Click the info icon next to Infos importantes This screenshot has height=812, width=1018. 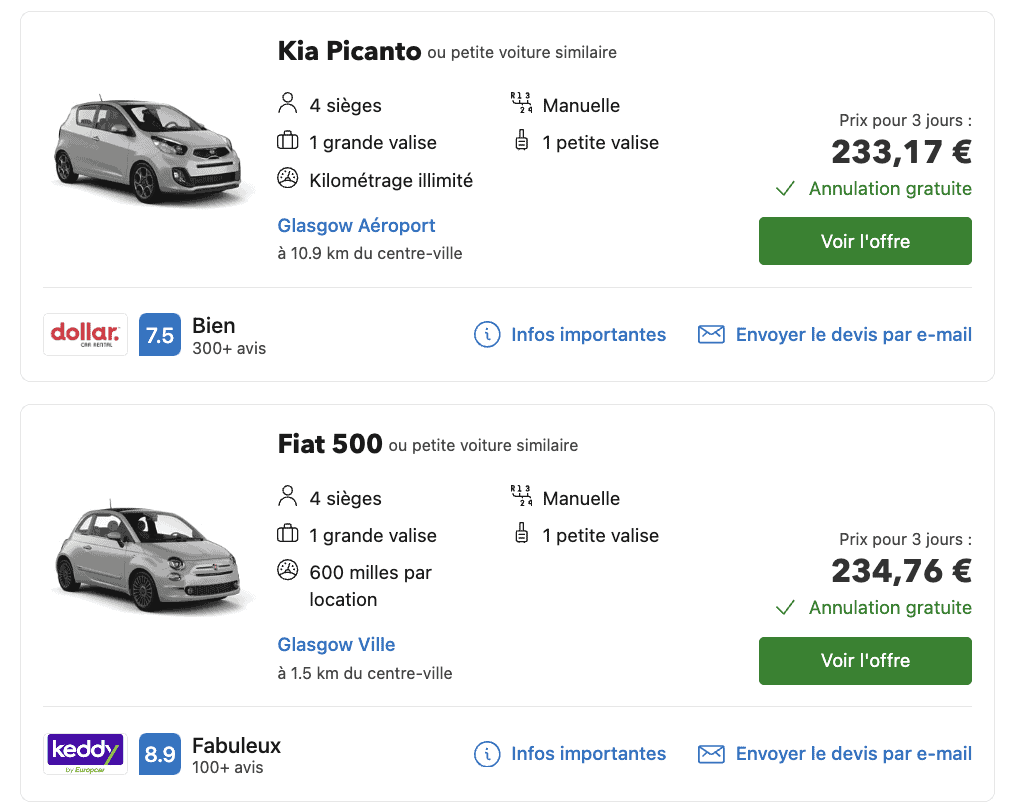(x=487, y=334)
